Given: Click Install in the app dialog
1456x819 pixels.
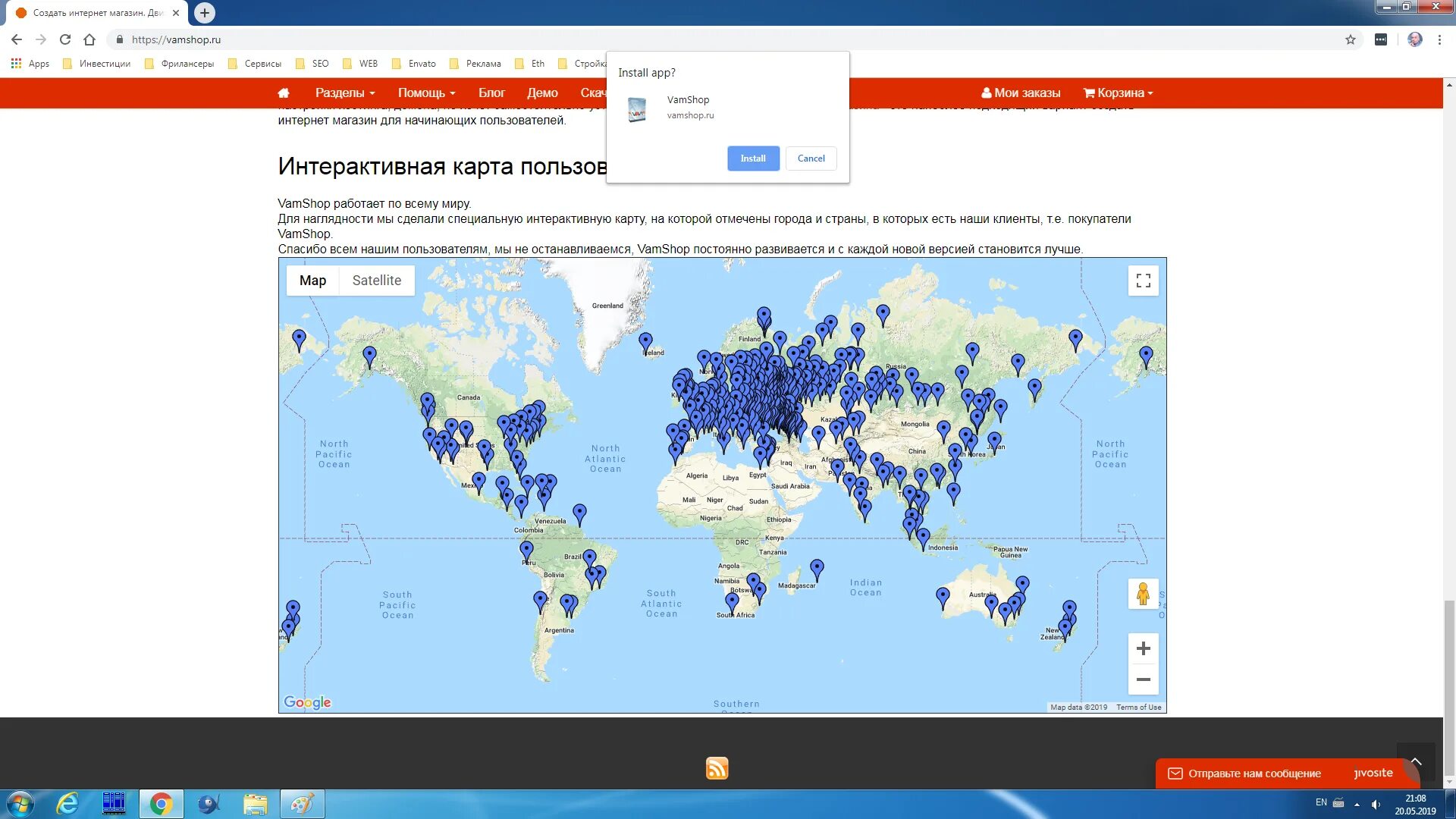Looking at the screenshot, I should (752, 158).
